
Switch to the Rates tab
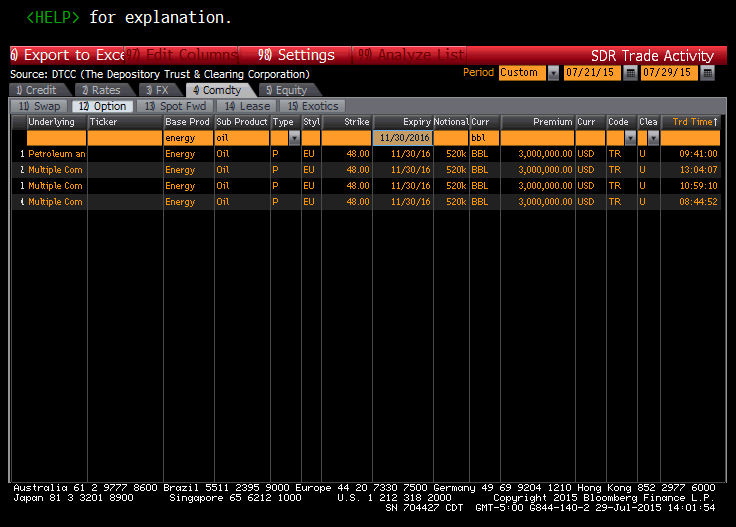(x=101, y=90)
